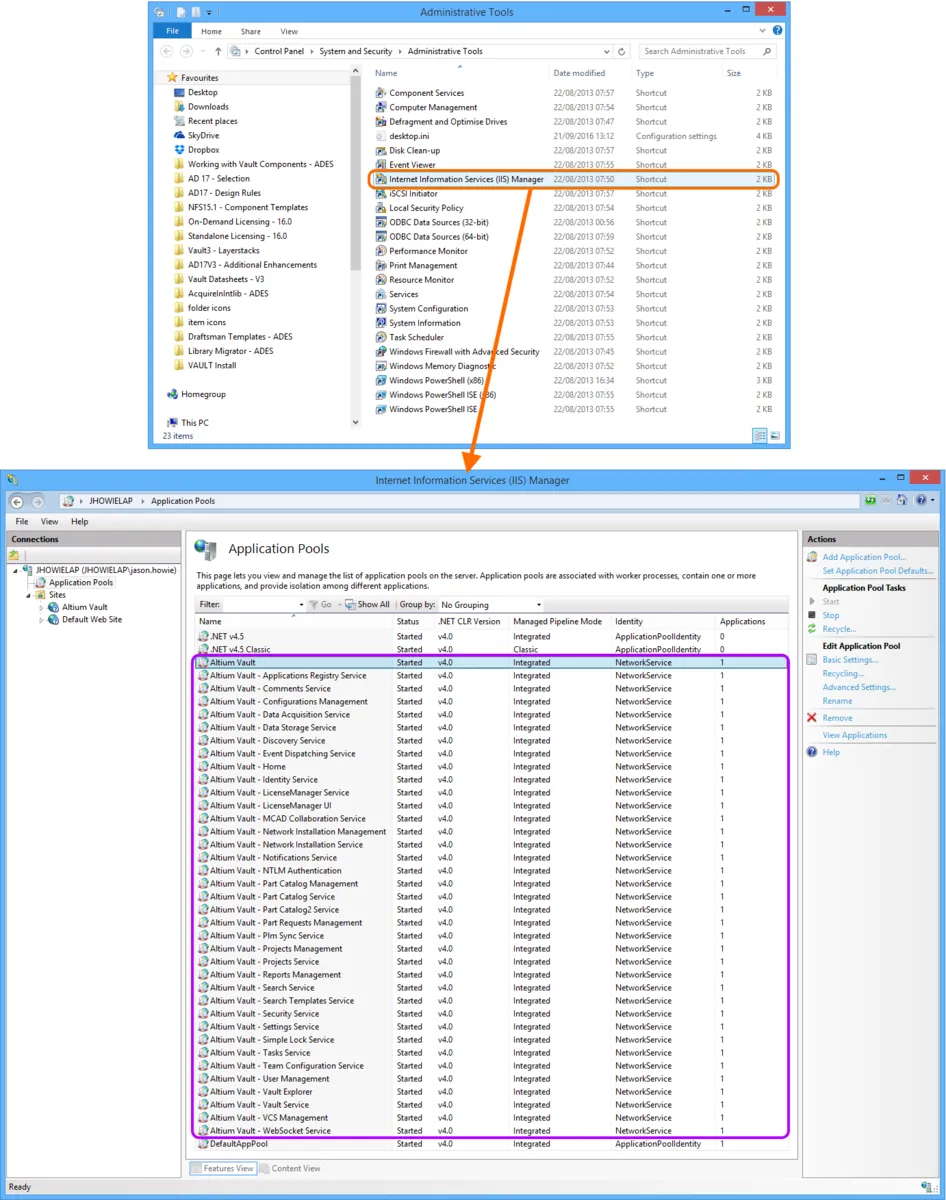
Task: Expand the Altium Vault site node
Action: pyautogui.click(x=41, y=607)
